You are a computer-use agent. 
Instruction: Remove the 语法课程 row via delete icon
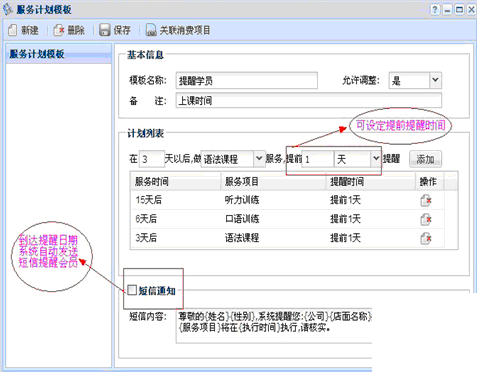coord(426,238)
